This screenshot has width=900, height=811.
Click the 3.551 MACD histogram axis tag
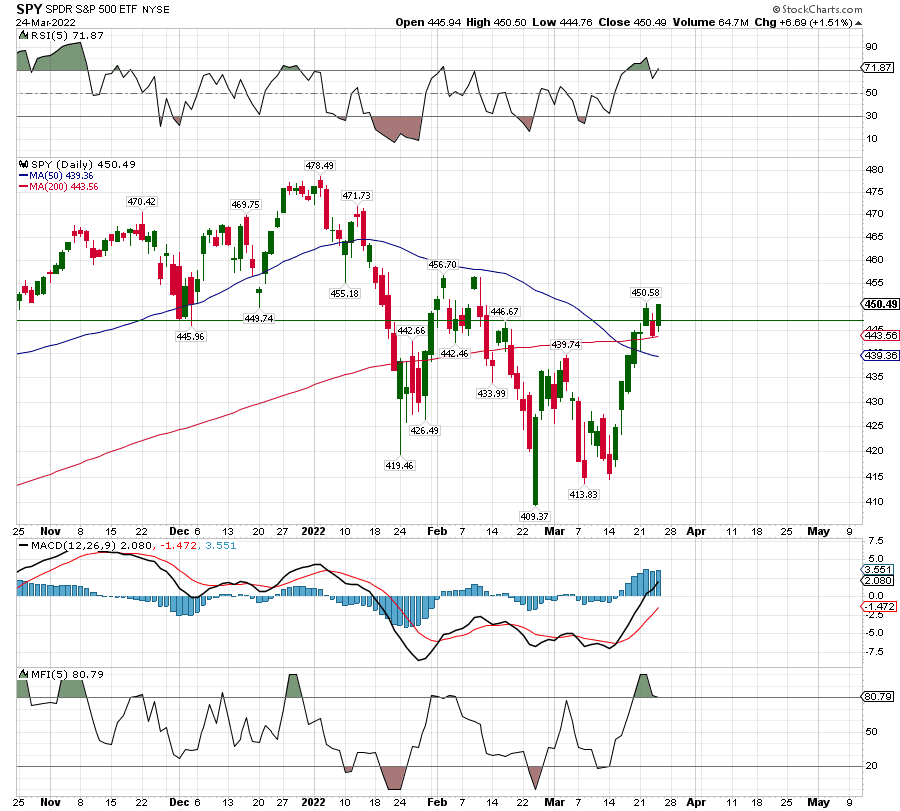[x=878, y=569]
